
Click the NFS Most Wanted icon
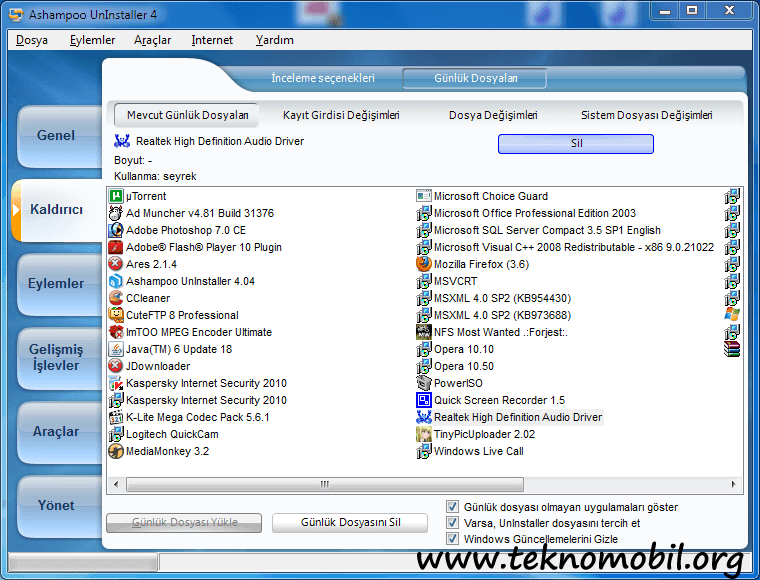[424, 332]
